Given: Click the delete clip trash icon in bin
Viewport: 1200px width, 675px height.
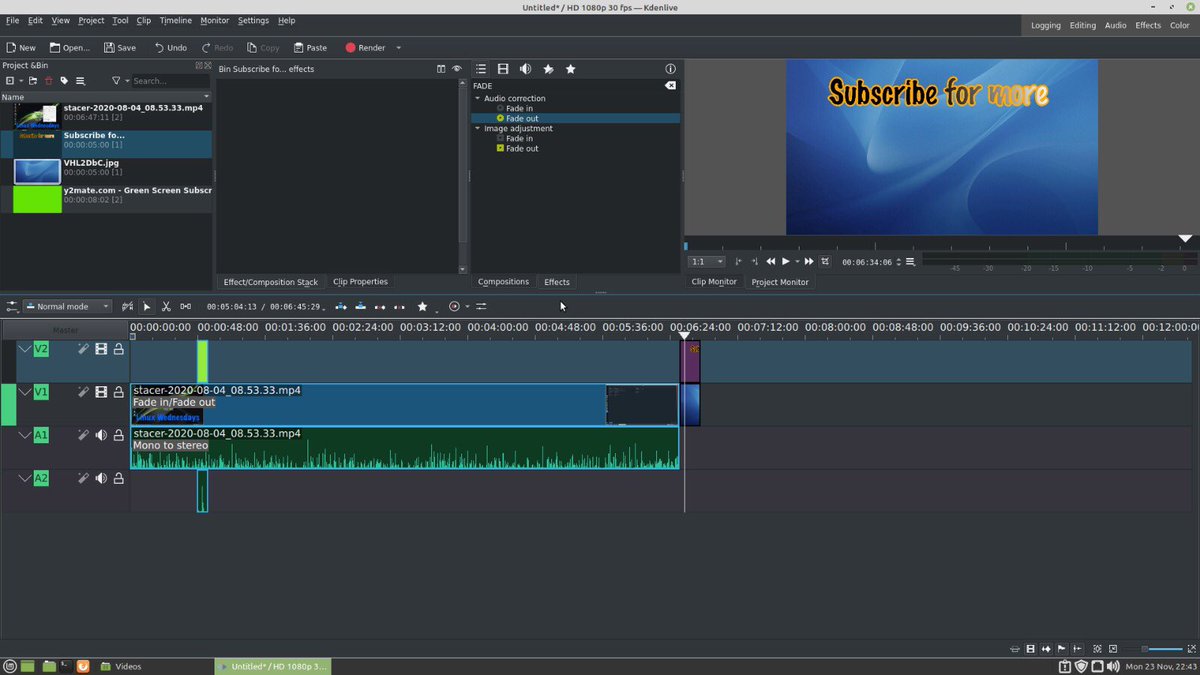Looking at the screenshot, I should pyautogui.click(x=48, y=81).
